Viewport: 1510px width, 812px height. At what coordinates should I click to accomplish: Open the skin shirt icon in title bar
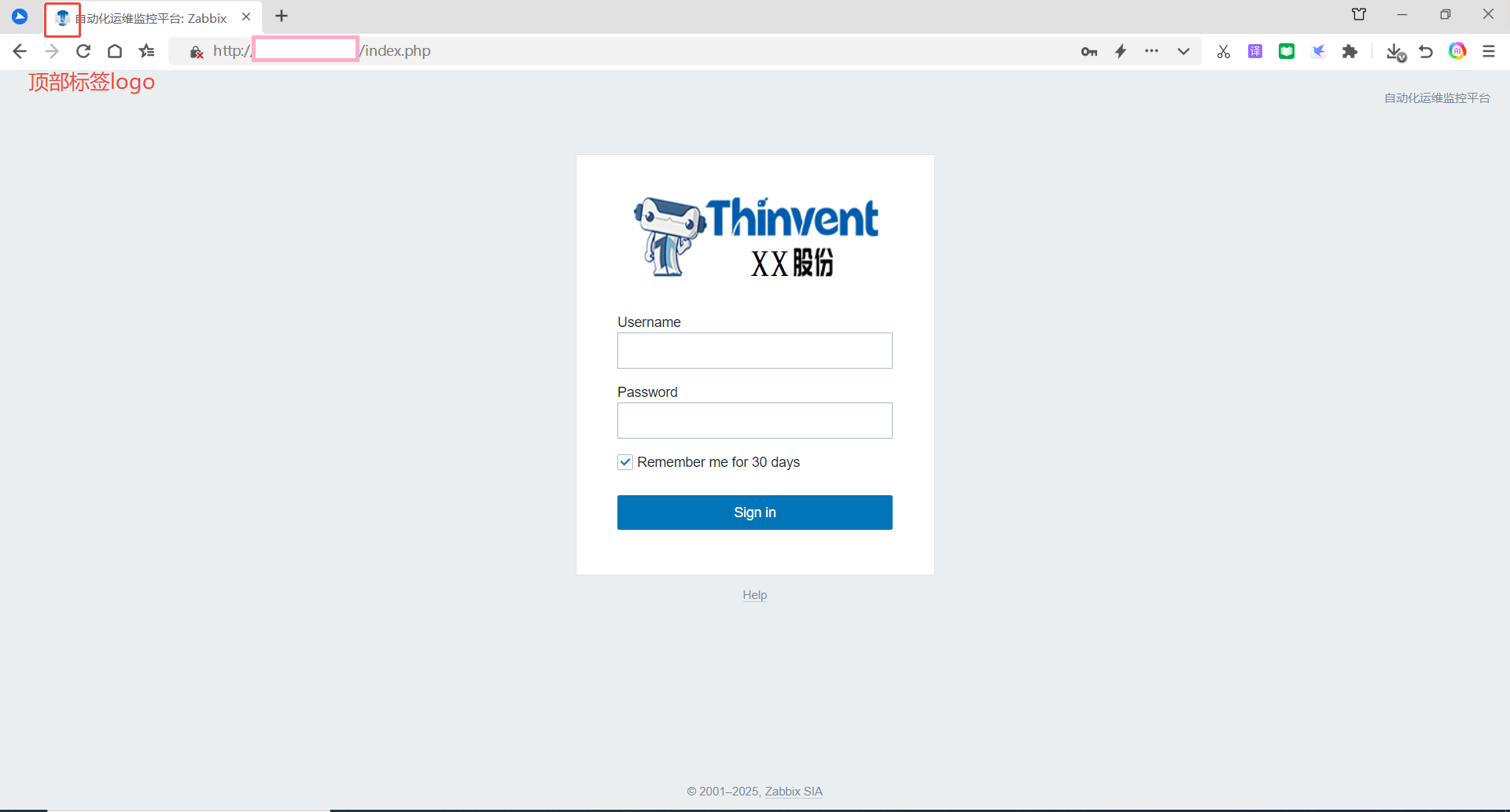pos(1359,14)
